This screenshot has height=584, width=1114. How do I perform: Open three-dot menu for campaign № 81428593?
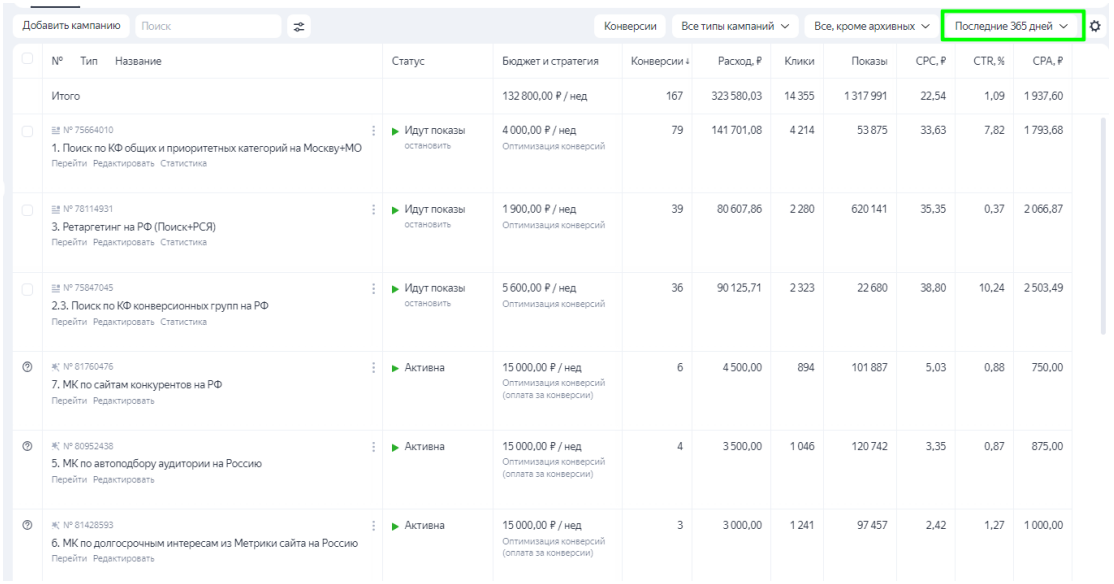tap(374, 526)
